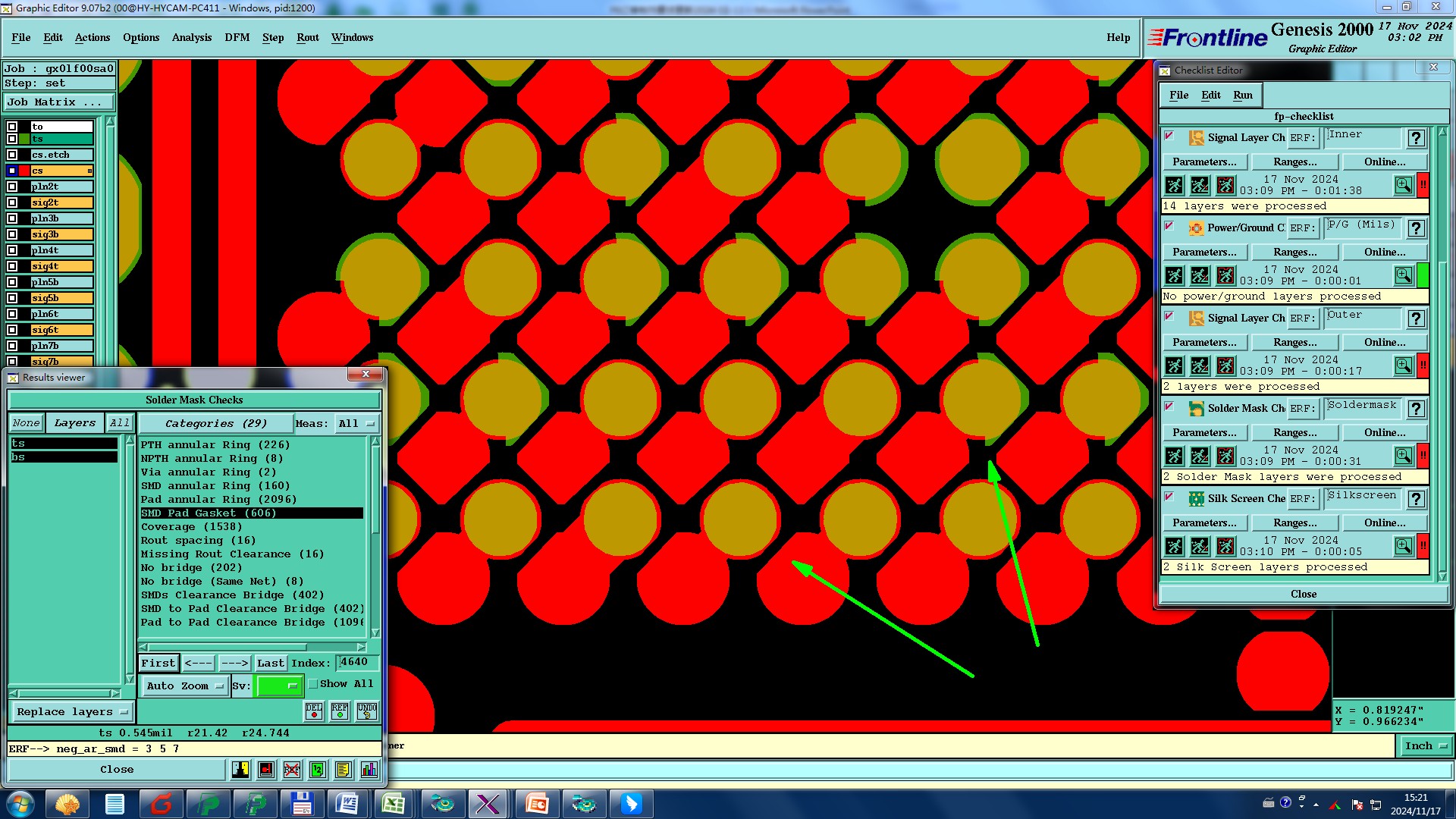1456x819 pixels.
Task: Open PowerPoint from the Windows taskbar
Action: pos(537,804)
